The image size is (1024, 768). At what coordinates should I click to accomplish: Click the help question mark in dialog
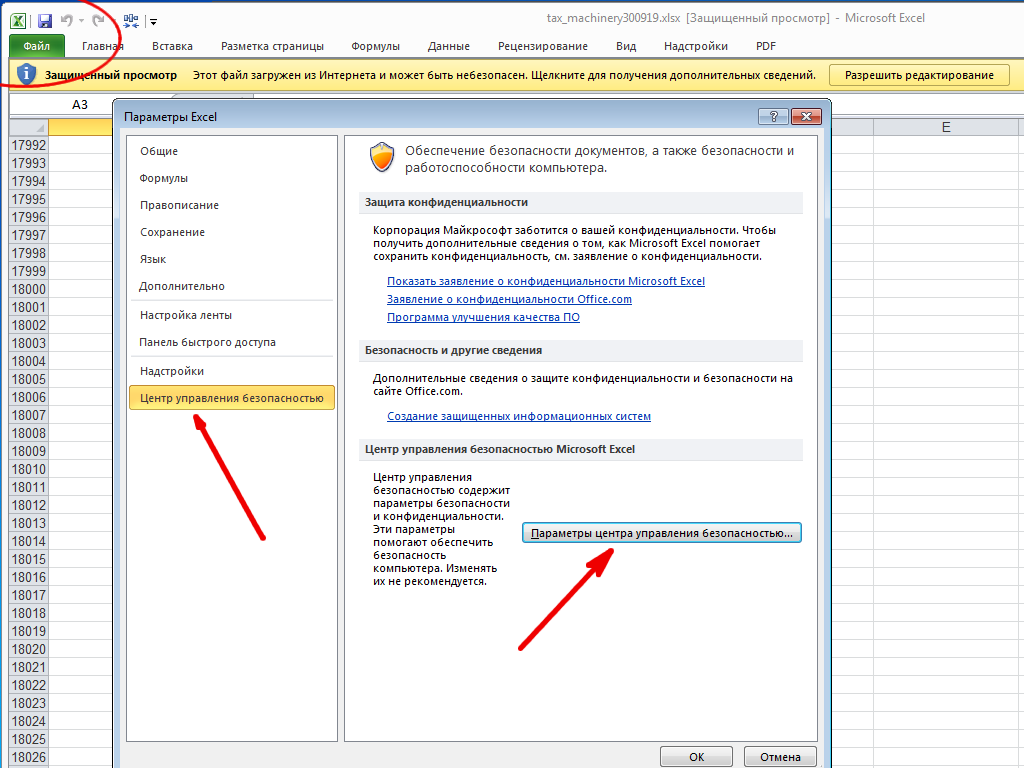pos(773,116)
